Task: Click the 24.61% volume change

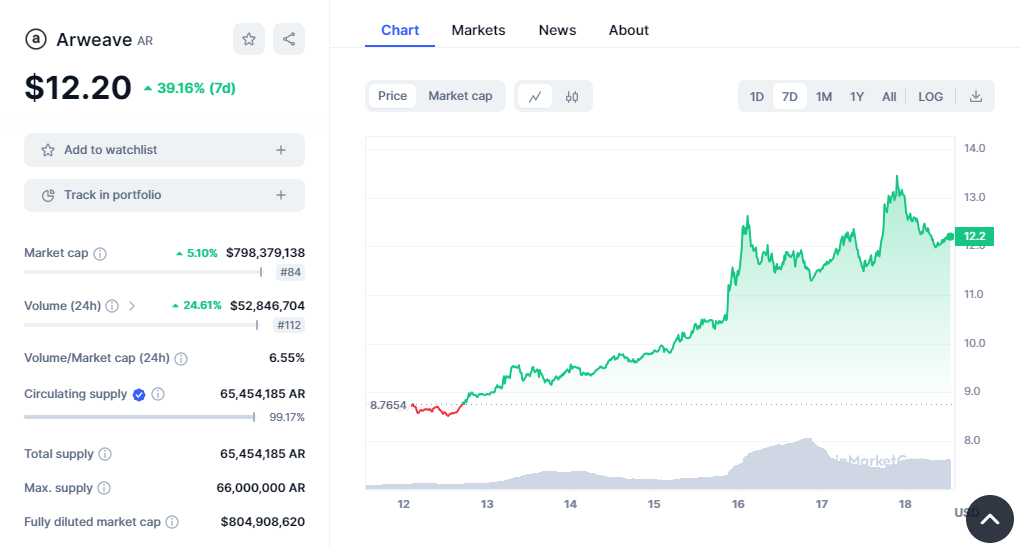Action: 202,305
